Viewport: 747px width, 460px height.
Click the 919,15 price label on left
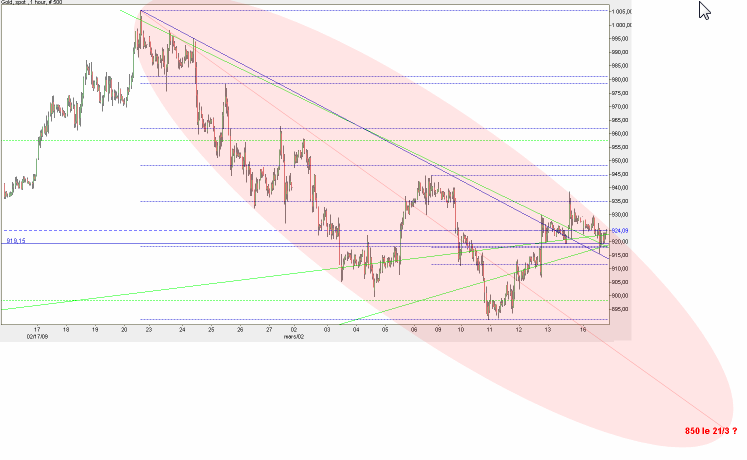pos(16,241)
